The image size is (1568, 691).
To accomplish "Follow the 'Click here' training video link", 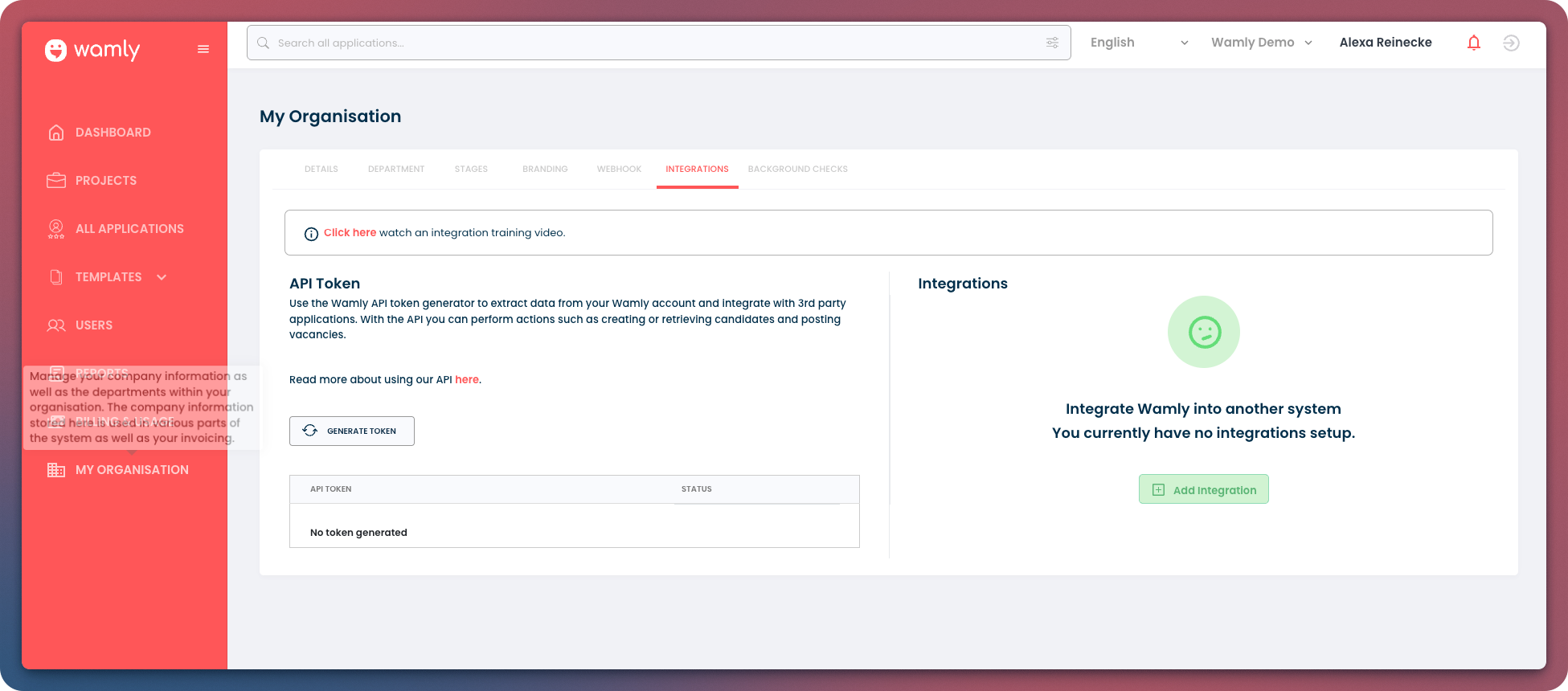I will [x=350, y=233].
